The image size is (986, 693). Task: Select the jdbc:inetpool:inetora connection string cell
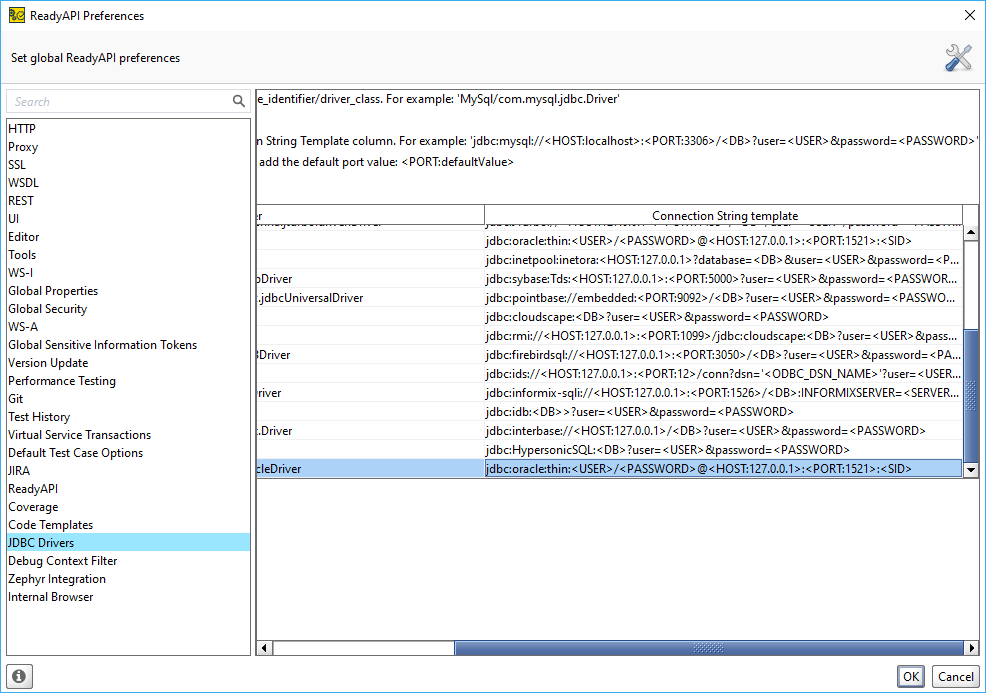(x=724, y=260)
